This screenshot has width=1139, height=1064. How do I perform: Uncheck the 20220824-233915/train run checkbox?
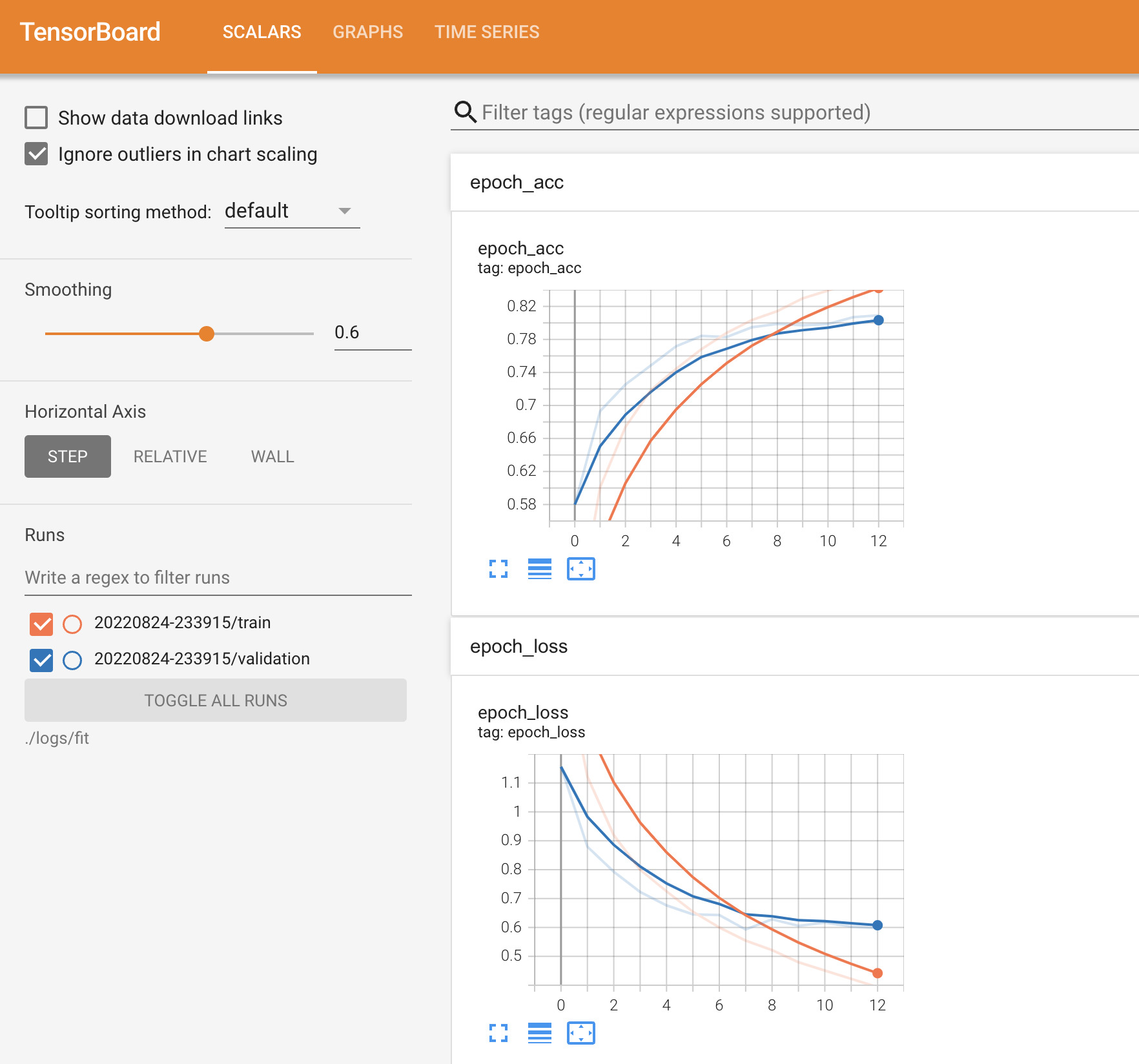point(41,624)
